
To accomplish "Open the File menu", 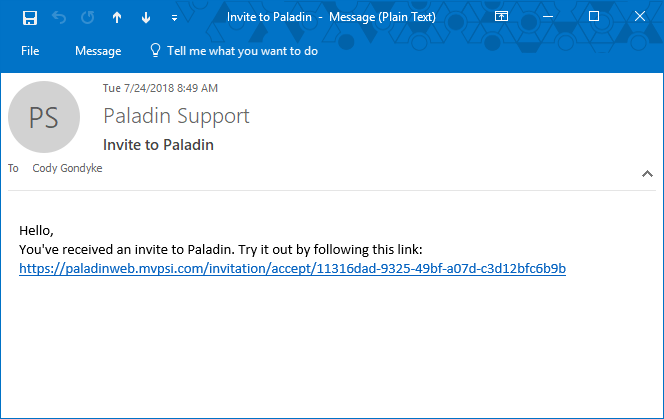I will (x=30, y=51).
